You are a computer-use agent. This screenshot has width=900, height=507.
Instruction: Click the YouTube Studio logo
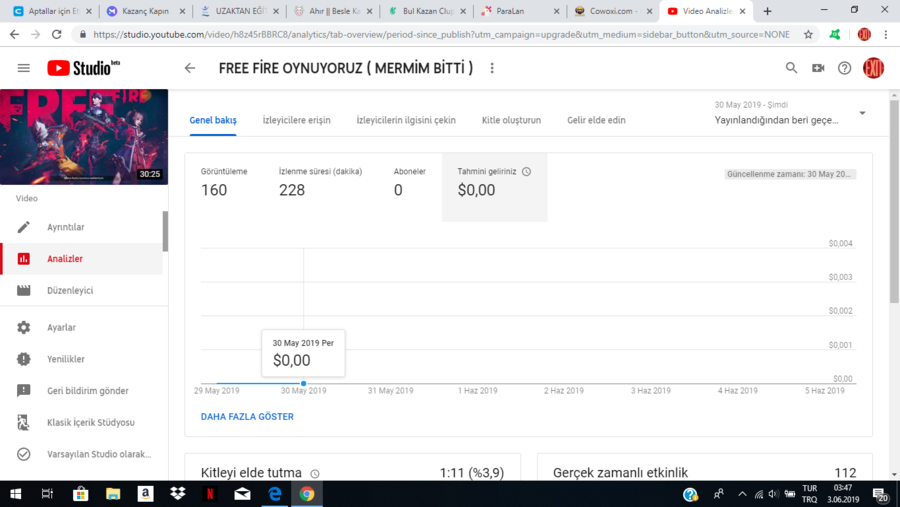[84, 68]
